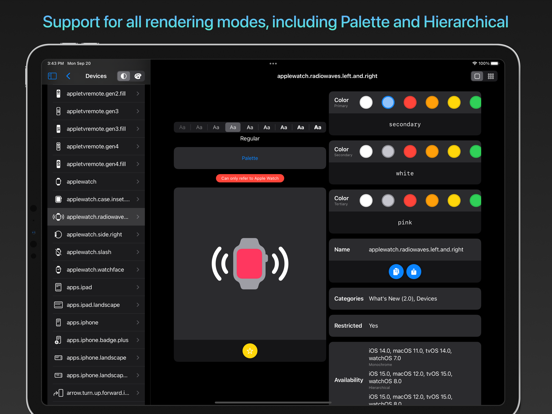
Task: Toggle the sidebar panel icon
Action: point(52,76)
